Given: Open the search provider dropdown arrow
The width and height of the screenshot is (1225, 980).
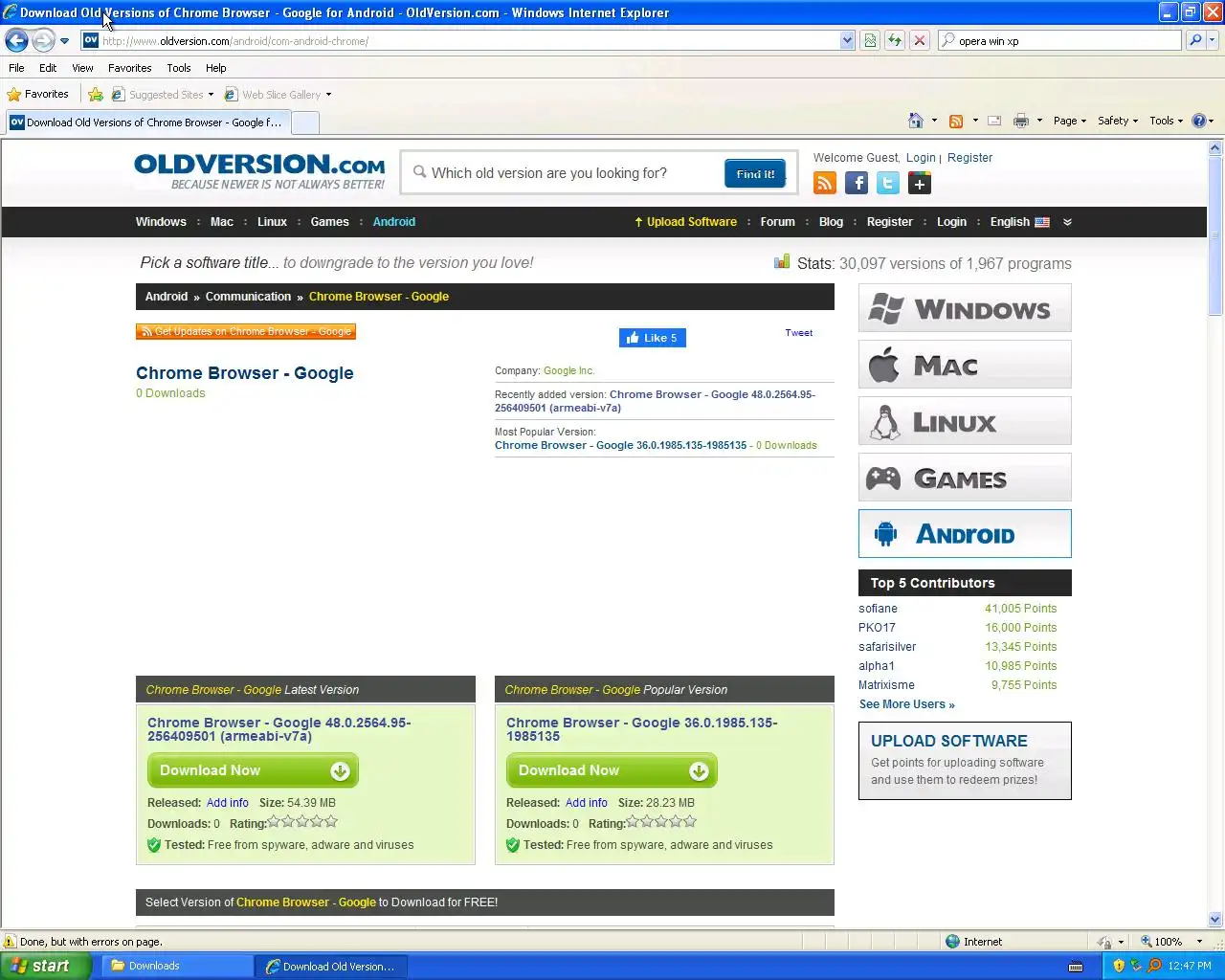Looking at the screenshot, I should tap(1213, 40).
